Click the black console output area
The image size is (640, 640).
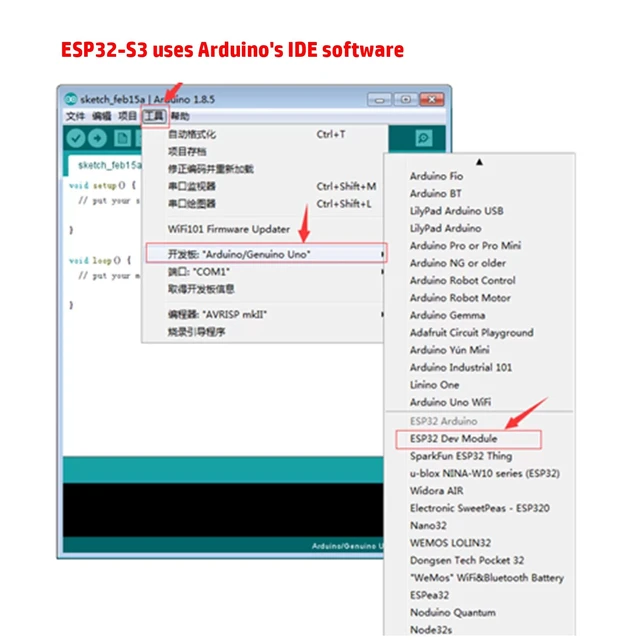click(223, 510)
